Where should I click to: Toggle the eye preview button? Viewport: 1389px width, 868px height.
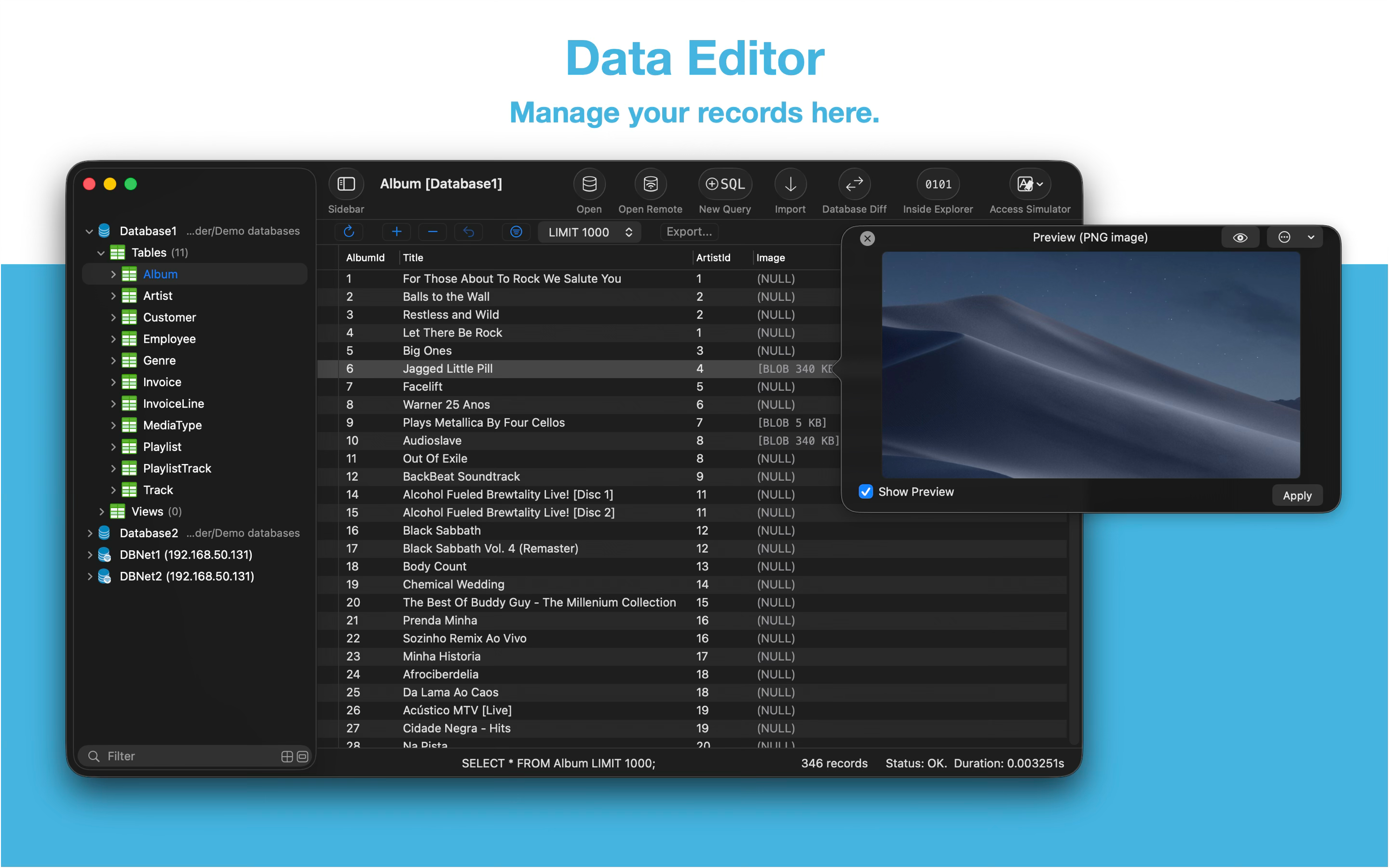click(x=1240, y=238)
